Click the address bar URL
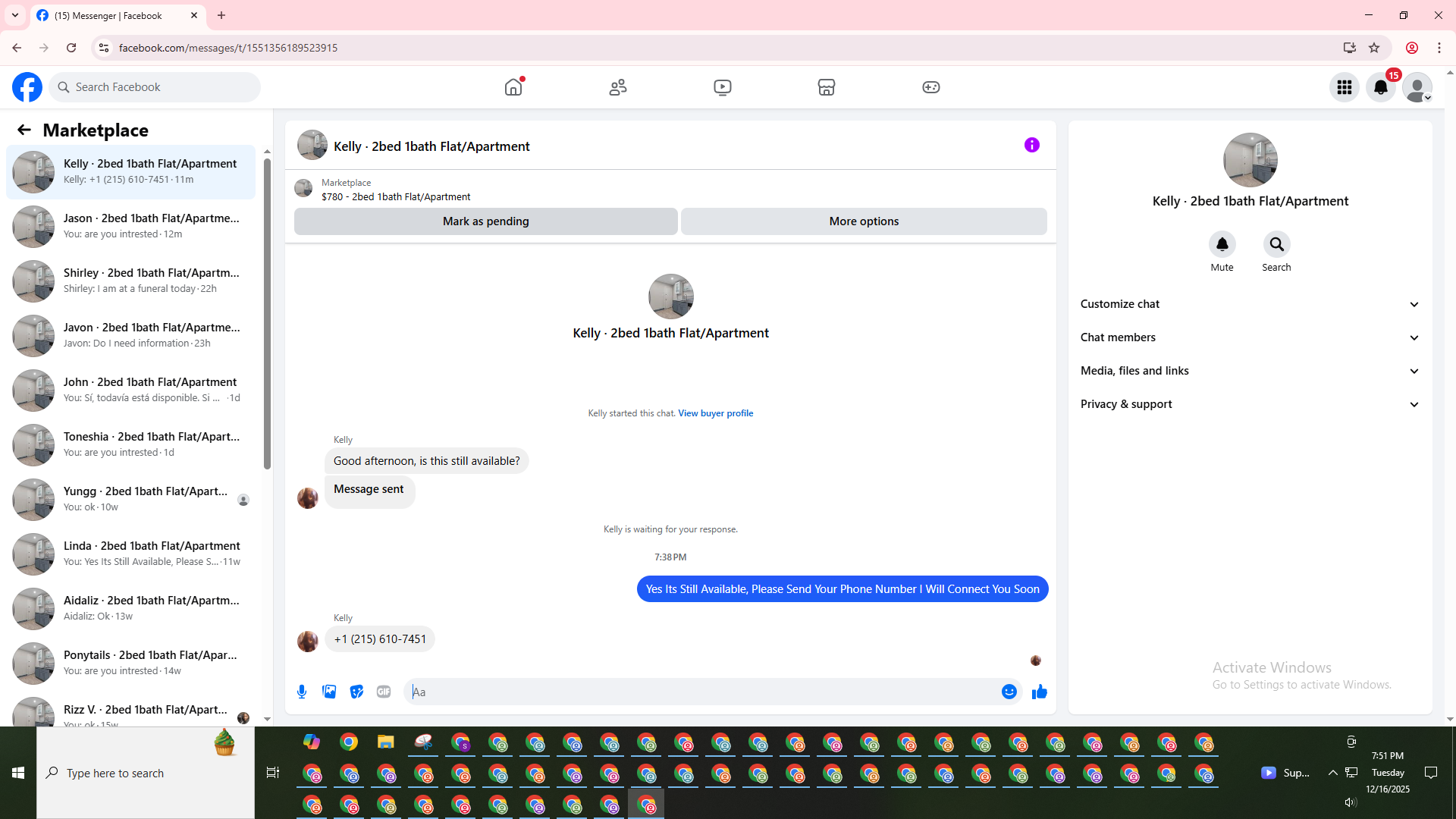 tap(228, 48)
